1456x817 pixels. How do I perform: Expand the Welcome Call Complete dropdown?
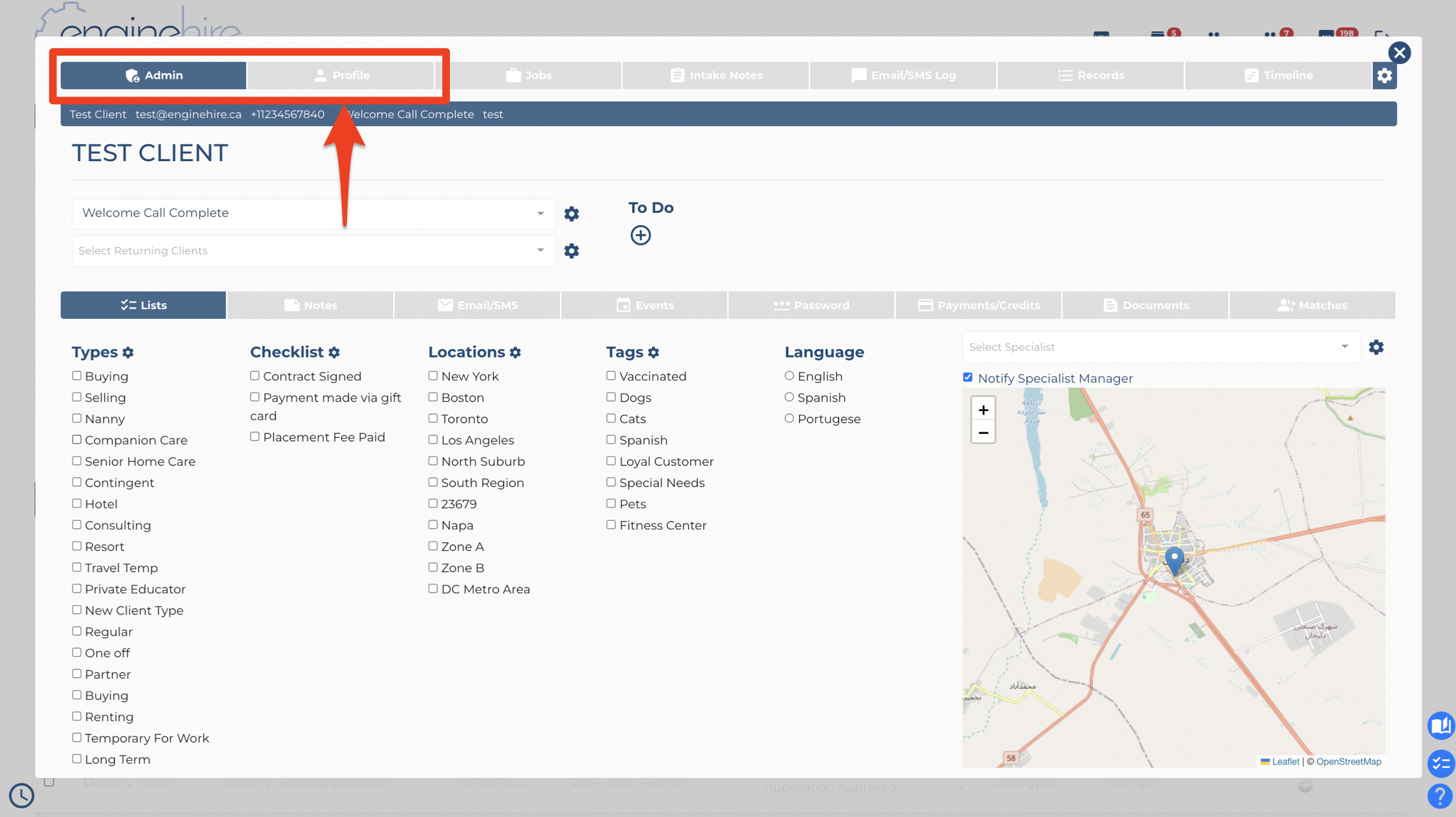click(x=313, y=213)
